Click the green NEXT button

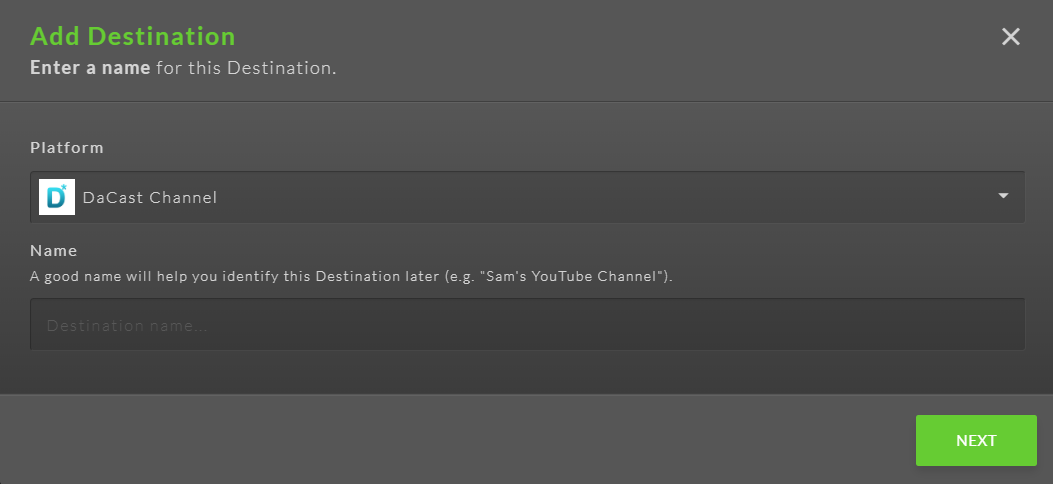pos(976,440)
